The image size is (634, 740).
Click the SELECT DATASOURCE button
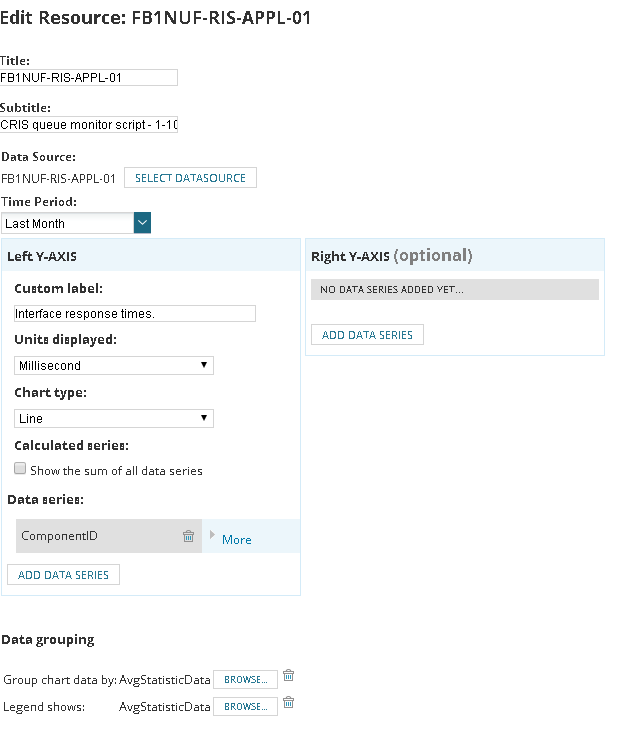coord(190,178)
